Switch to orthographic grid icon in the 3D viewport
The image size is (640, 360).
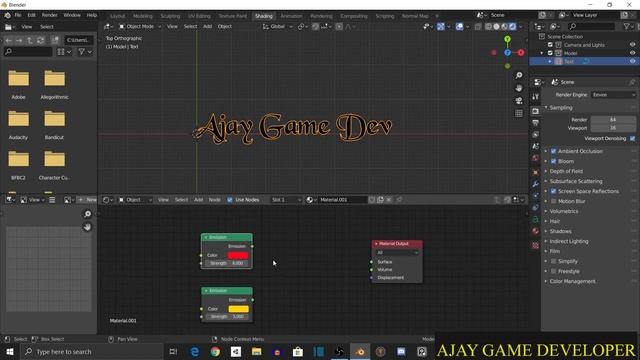[x=519, y=113]
